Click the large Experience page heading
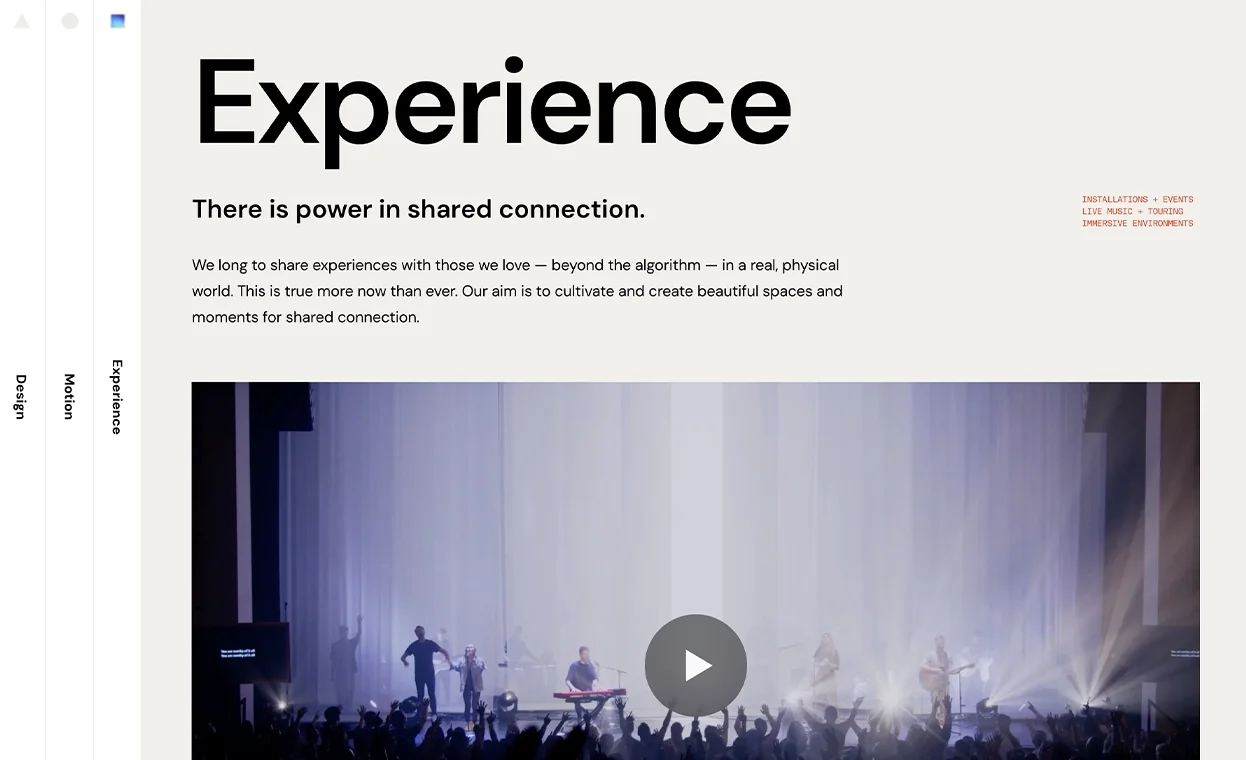 coord(492,108)
